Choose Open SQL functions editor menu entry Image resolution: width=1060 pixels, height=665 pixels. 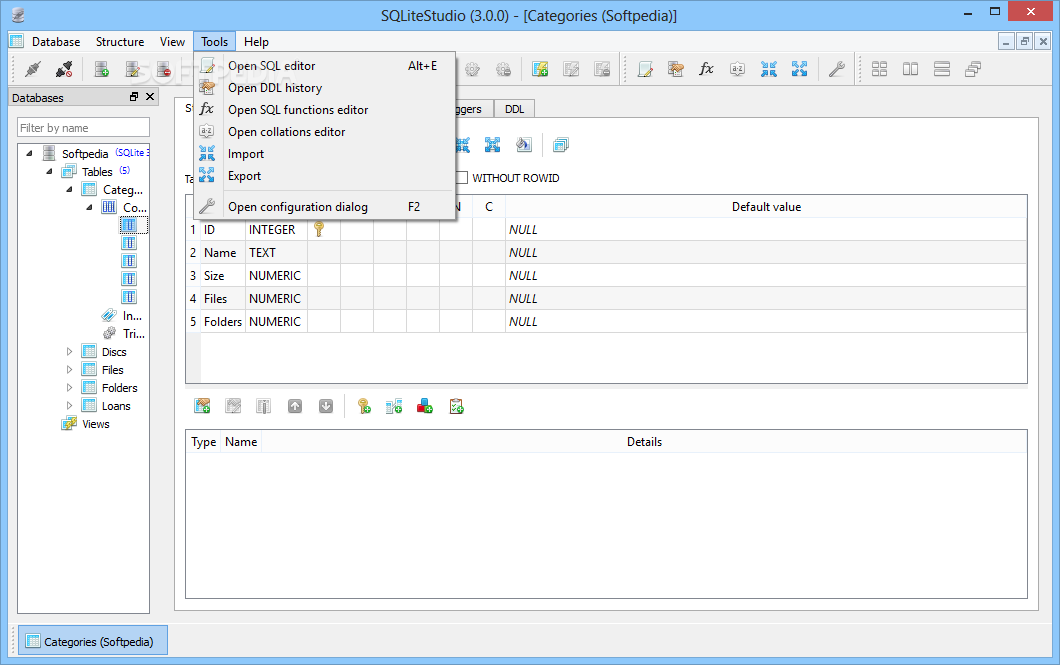coord(324,109)
